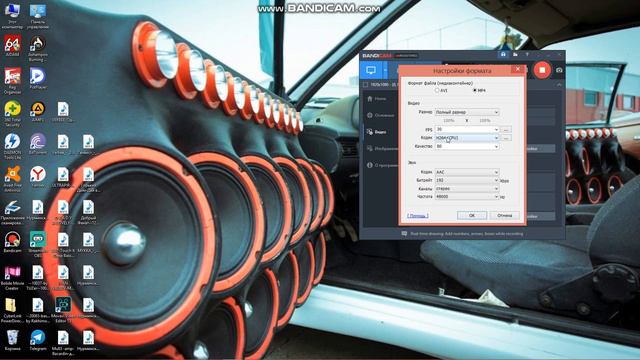
Task: Open the frequency 48000 dropdown
Action: (x=467, y=196)
